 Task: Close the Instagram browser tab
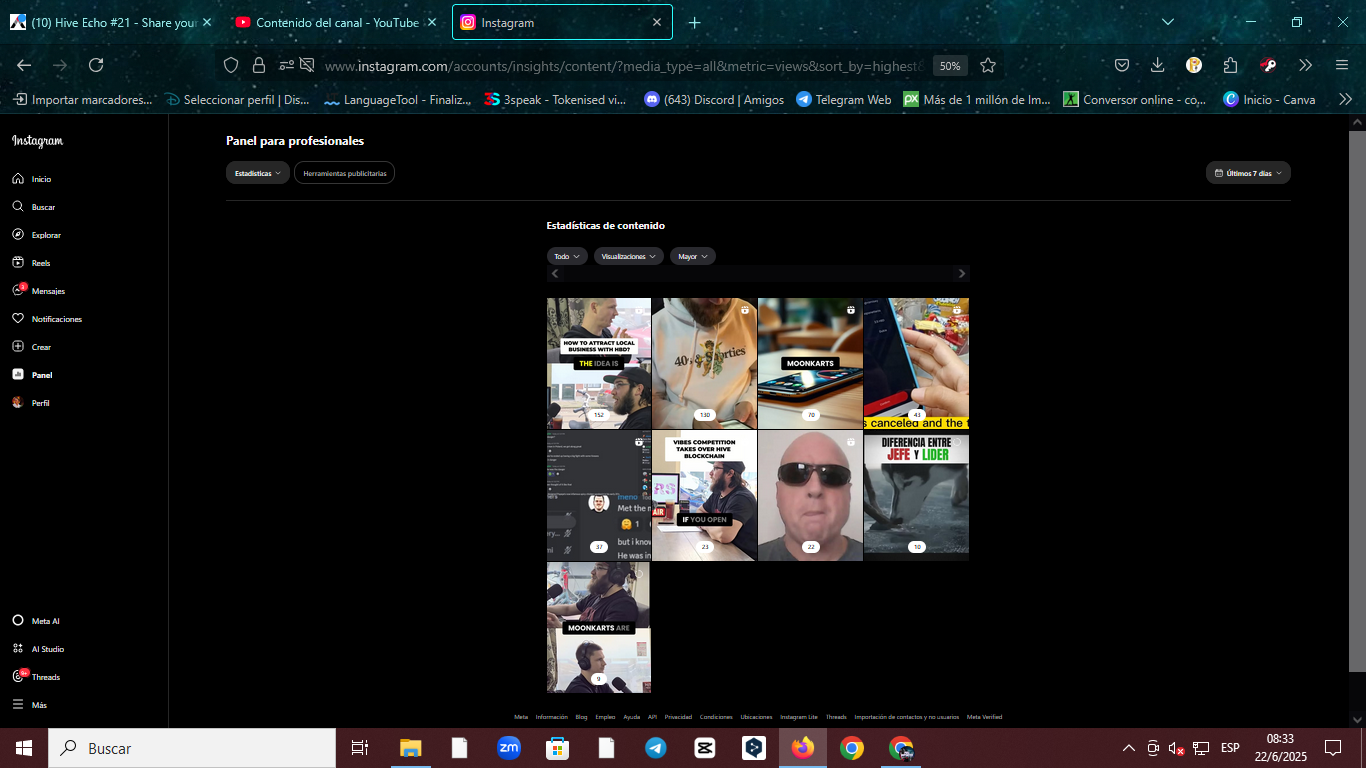click(x=657, y=22)
